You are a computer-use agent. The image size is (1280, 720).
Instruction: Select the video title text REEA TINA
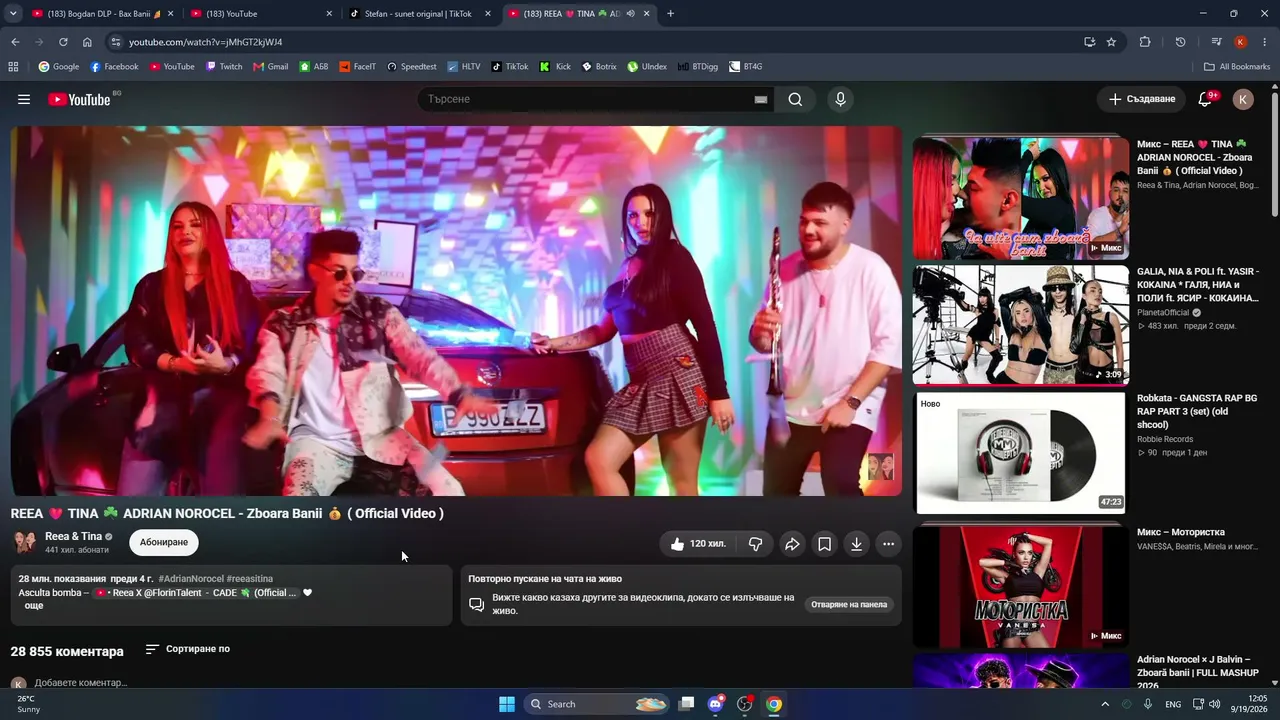227,513
